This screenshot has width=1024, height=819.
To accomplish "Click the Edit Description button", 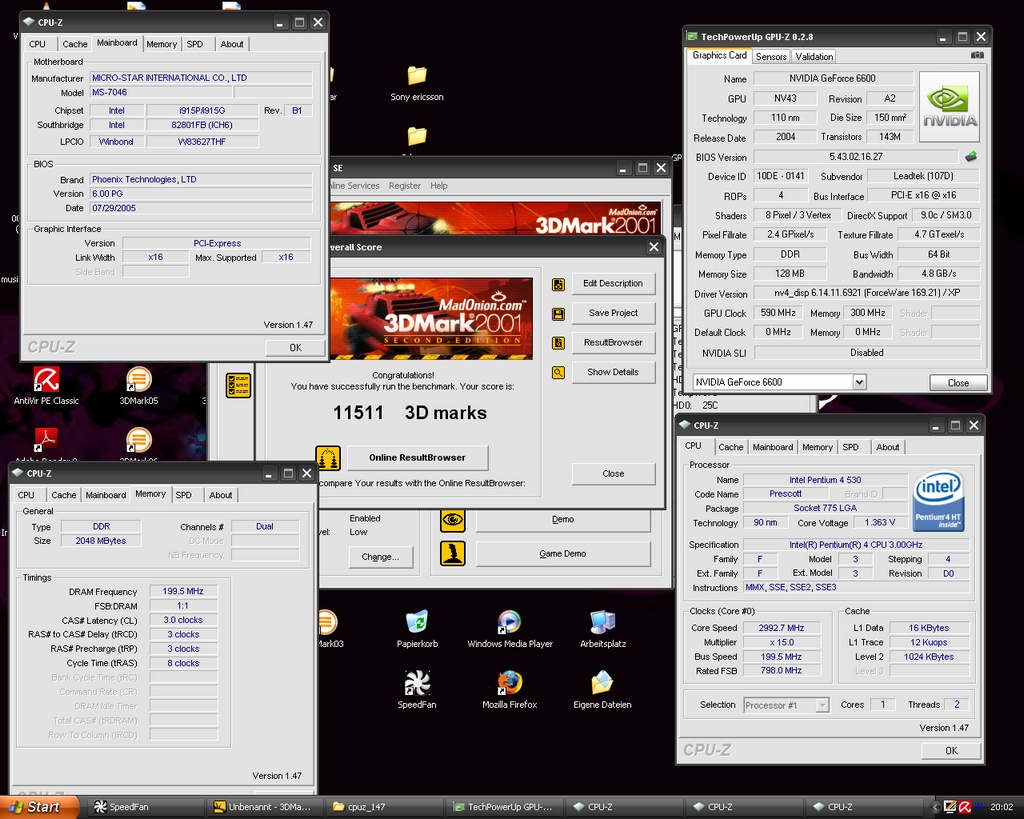I will [x=613, y=283].
